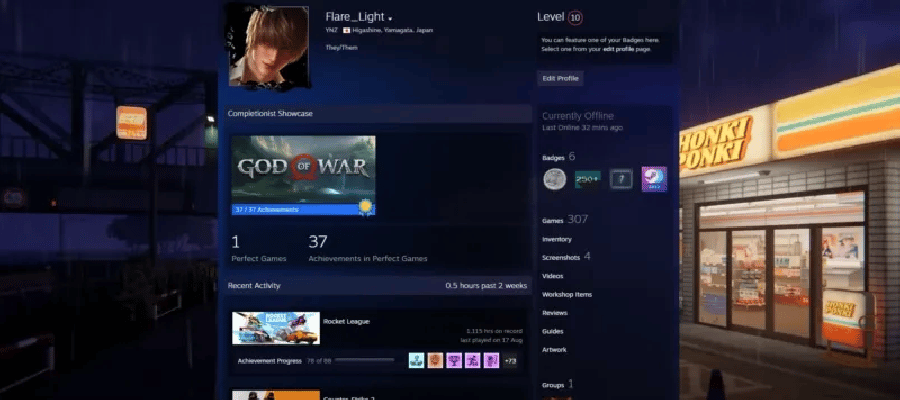The image size is (900, 400).
Task: Click the perfect game sun badge icon
Action: [365, 206]
